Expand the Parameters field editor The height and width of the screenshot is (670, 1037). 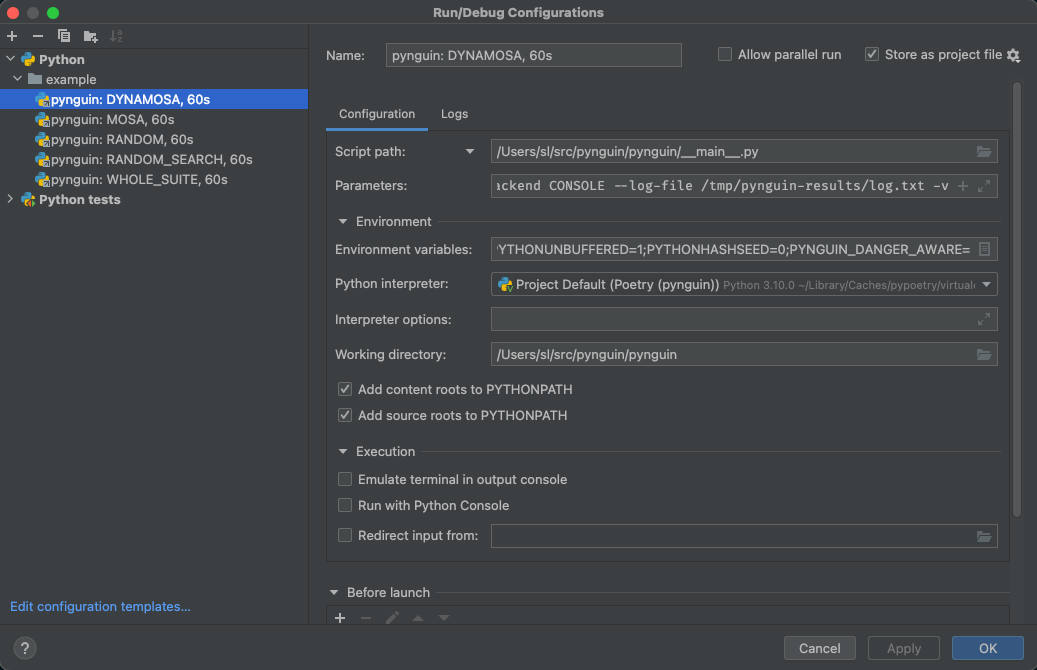point(984,186)
